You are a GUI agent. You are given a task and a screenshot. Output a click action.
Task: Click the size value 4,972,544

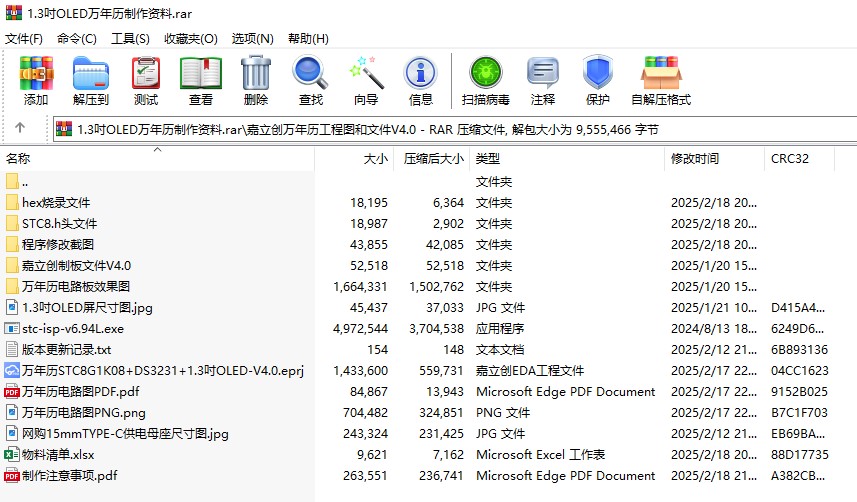point(360,329)
